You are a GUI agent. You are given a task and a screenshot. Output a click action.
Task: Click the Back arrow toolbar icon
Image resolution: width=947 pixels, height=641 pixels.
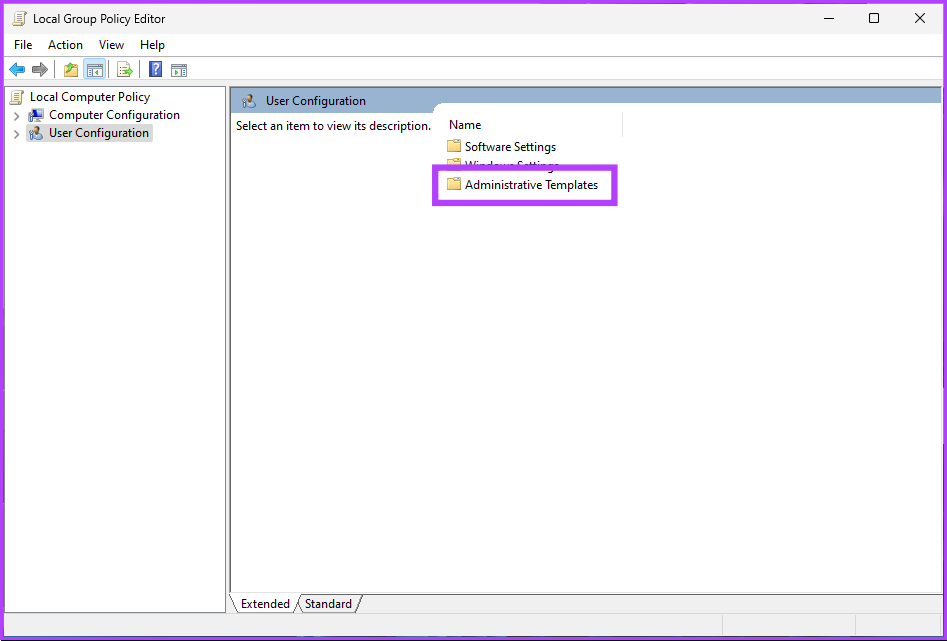(17, 70)
